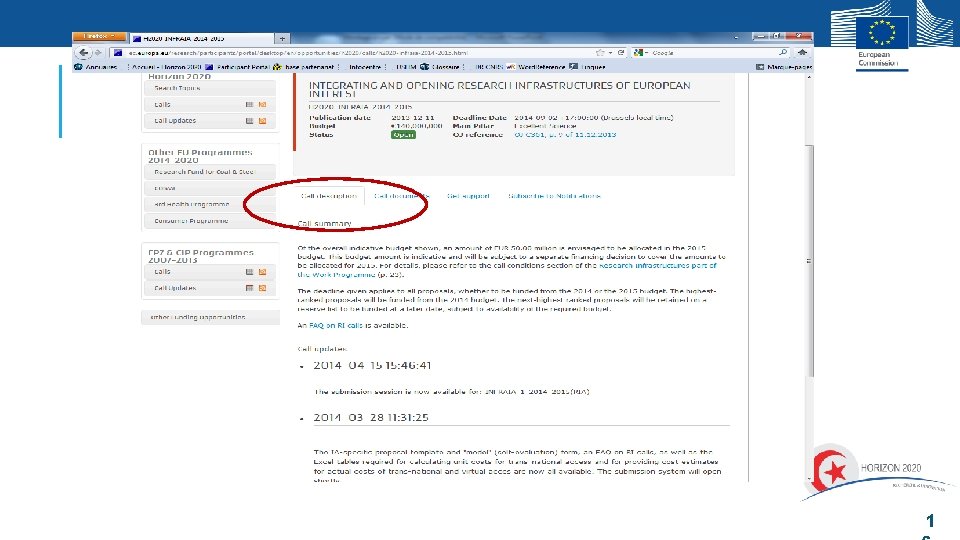
Task: Click the RSS icon beside FP7 Calls
Action: (262, 272)
